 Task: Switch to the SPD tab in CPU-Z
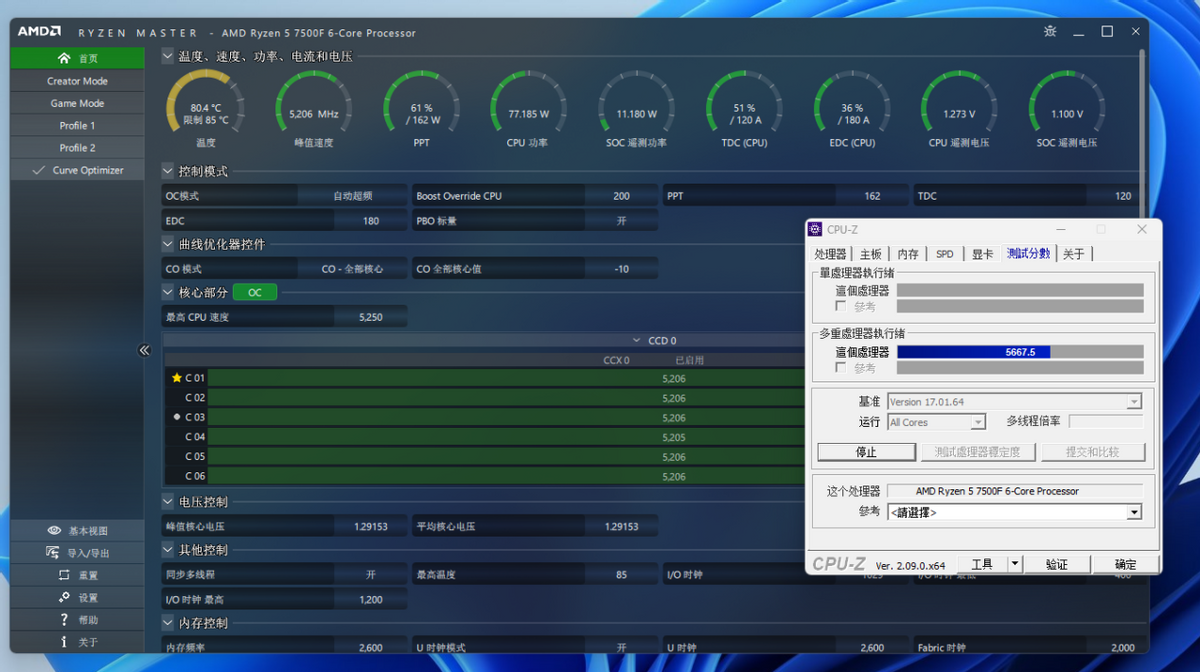tap(945, 254)
